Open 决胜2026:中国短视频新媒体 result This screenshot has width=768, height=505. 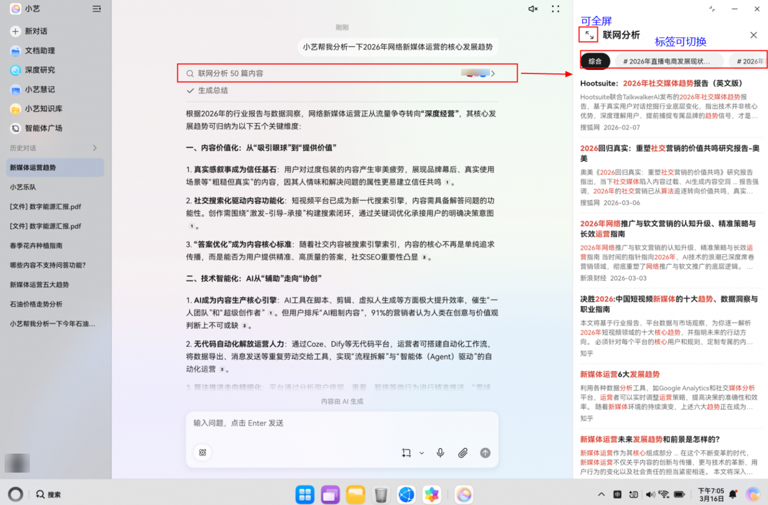[669, 304]
